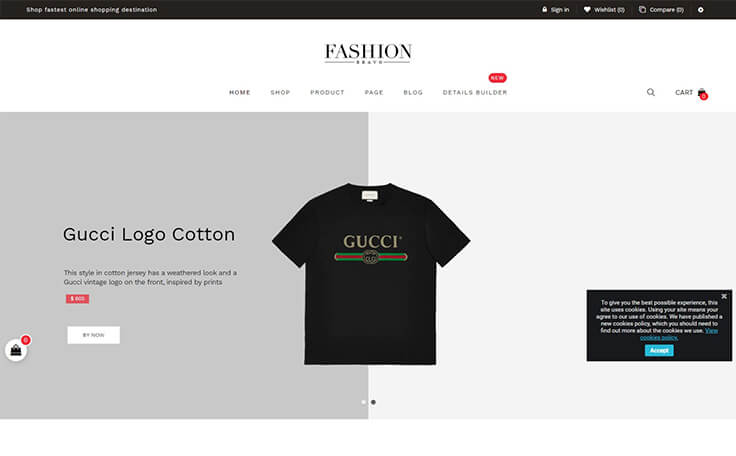Expand the Shop menu
Screen dimensions: 736x456
point(280,93)
